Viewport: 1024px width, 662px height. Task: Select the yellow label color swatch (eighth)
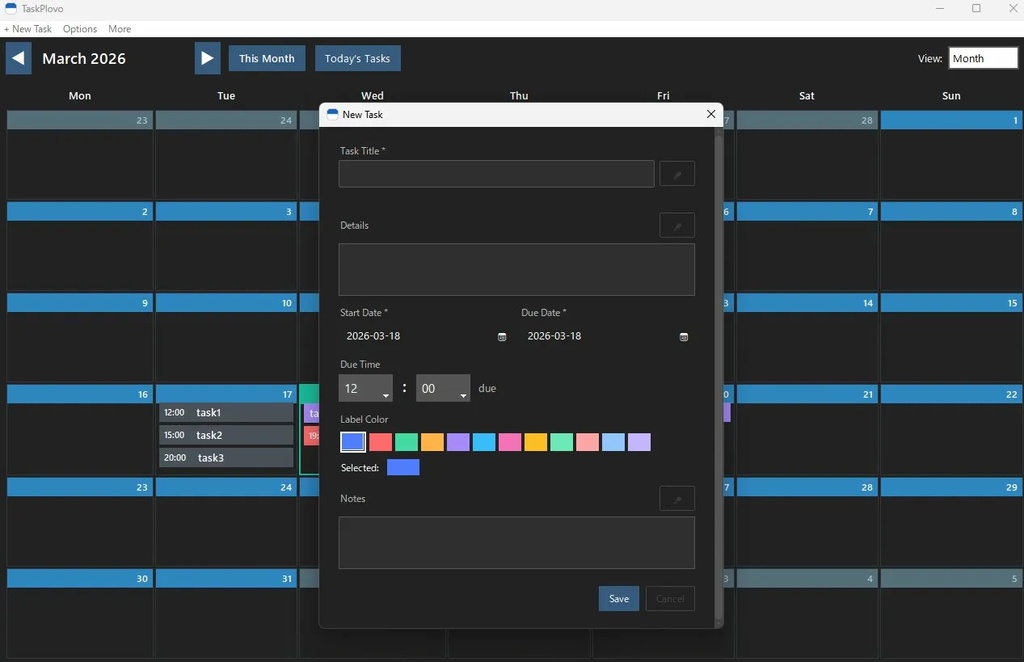pos(536,442)
